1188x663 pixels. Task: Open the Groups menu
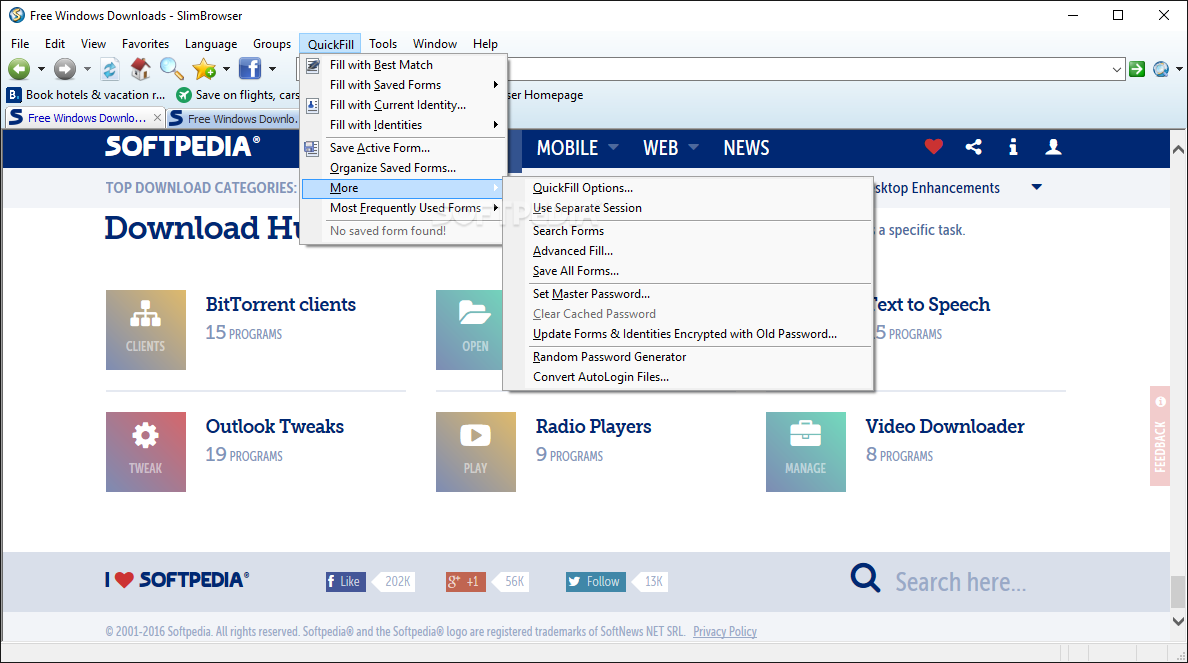272,44
